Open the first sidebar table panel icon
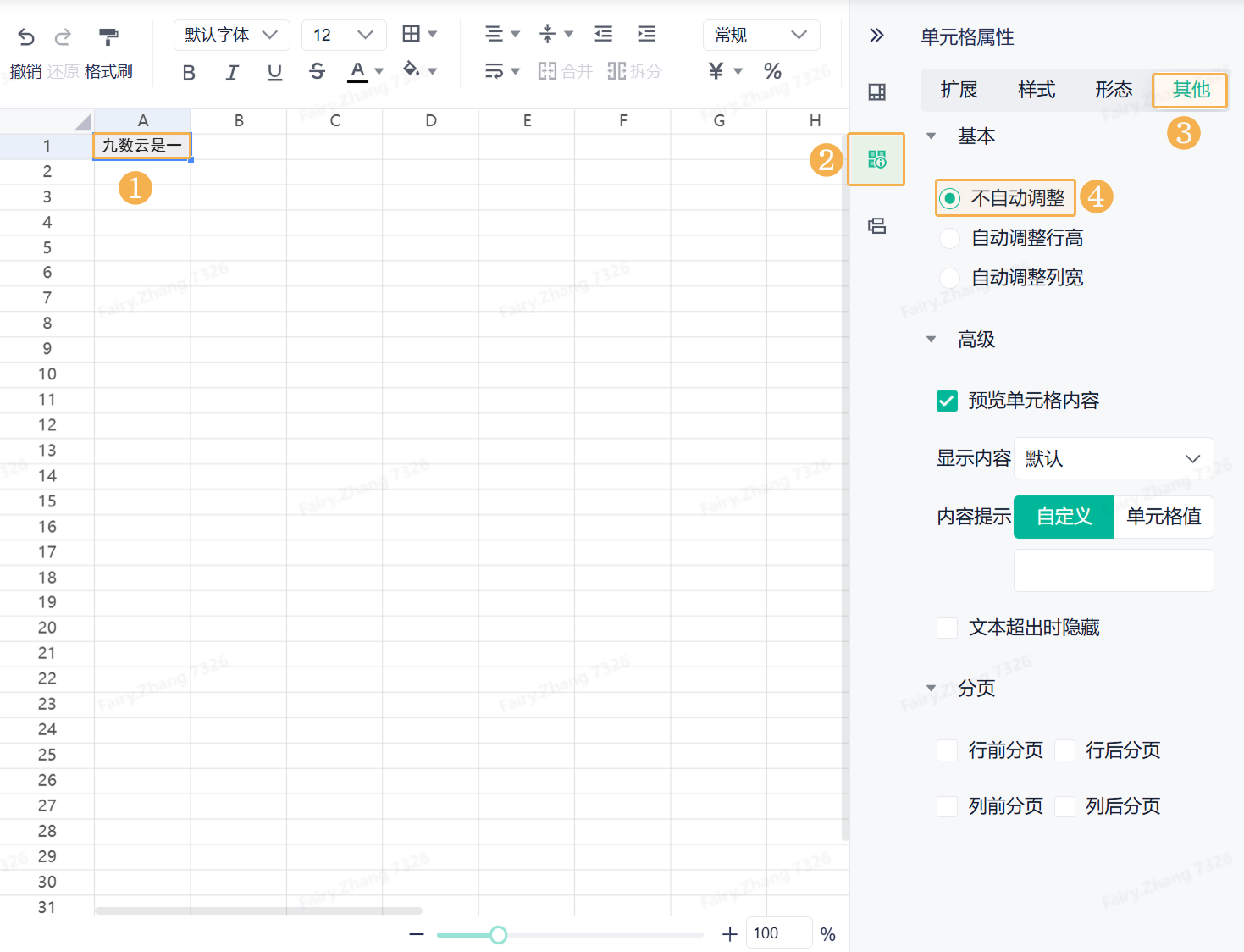The height and width of the screenshot is (952, 1244). [x=876, y=92]
